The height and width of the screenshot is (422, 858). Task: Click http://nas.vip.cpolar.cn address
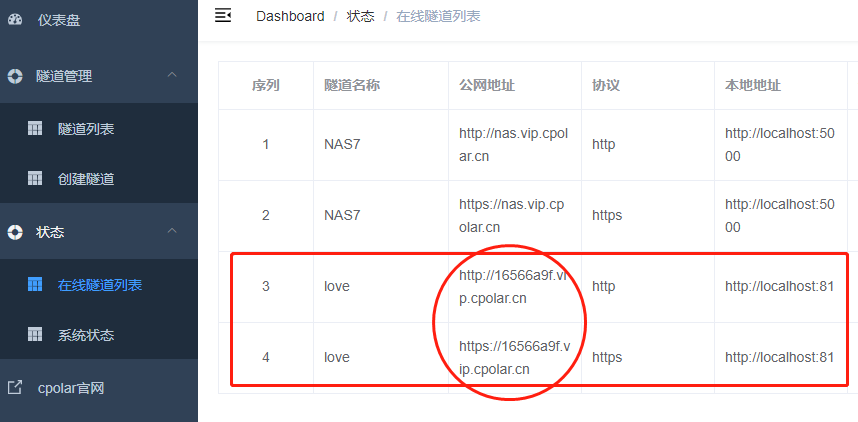coord(513,144)
